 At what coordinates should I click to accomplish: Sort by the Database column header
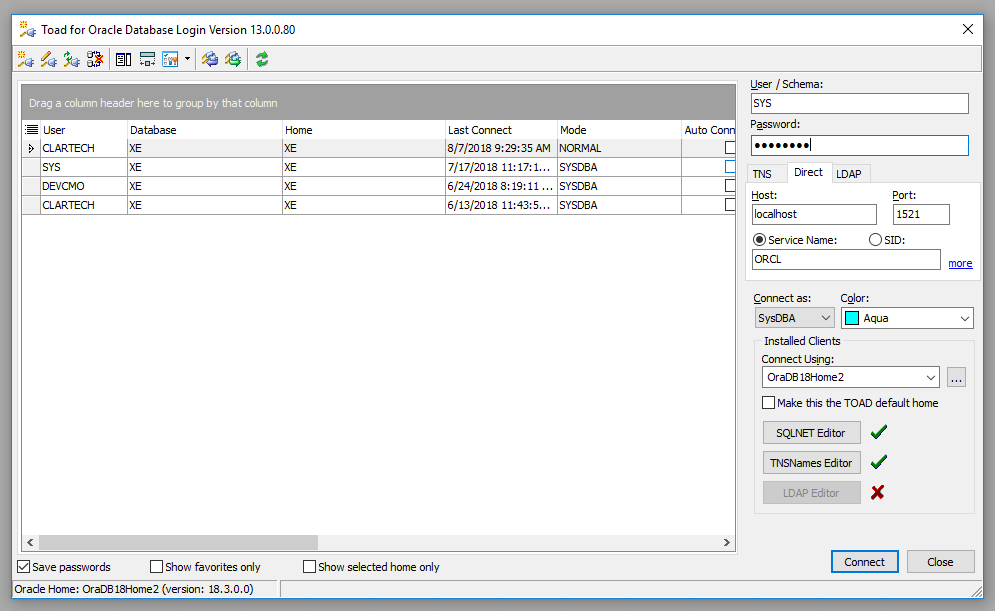click(204, 130)
